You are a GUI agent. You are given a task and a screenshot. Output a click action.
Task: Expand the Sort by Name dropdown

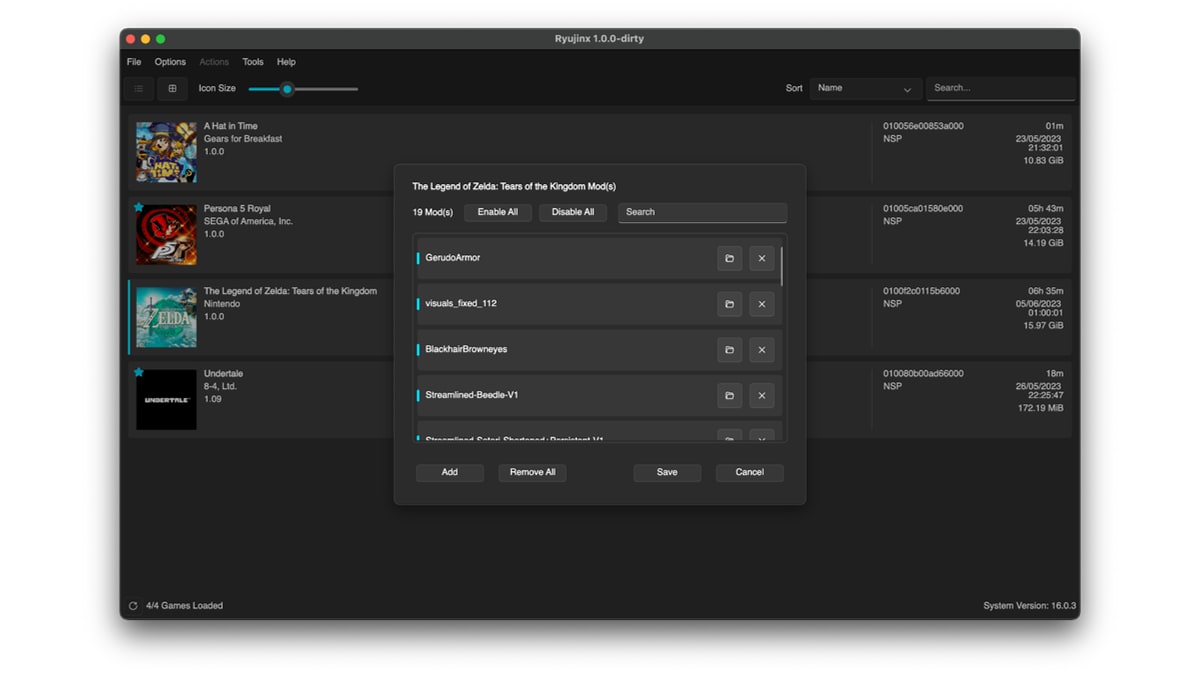click(865, 89)
